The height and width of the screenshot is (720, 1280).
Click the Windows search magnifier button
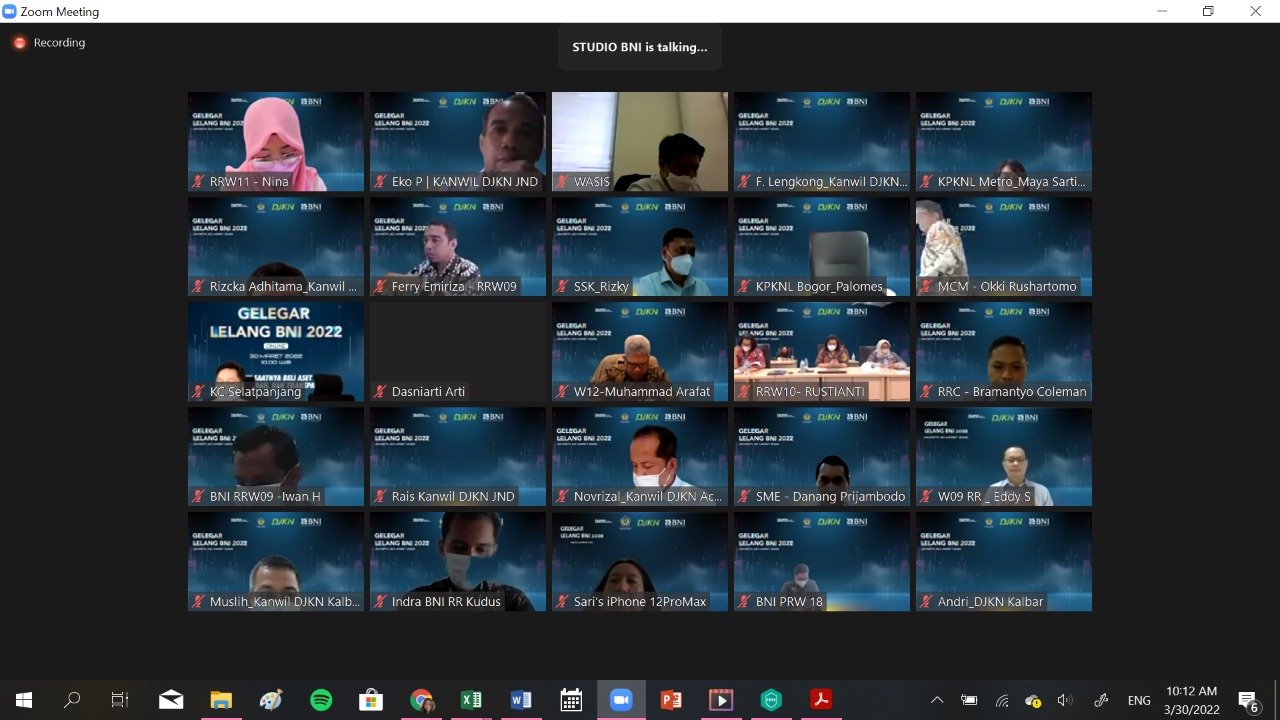[x=72, y=700]
